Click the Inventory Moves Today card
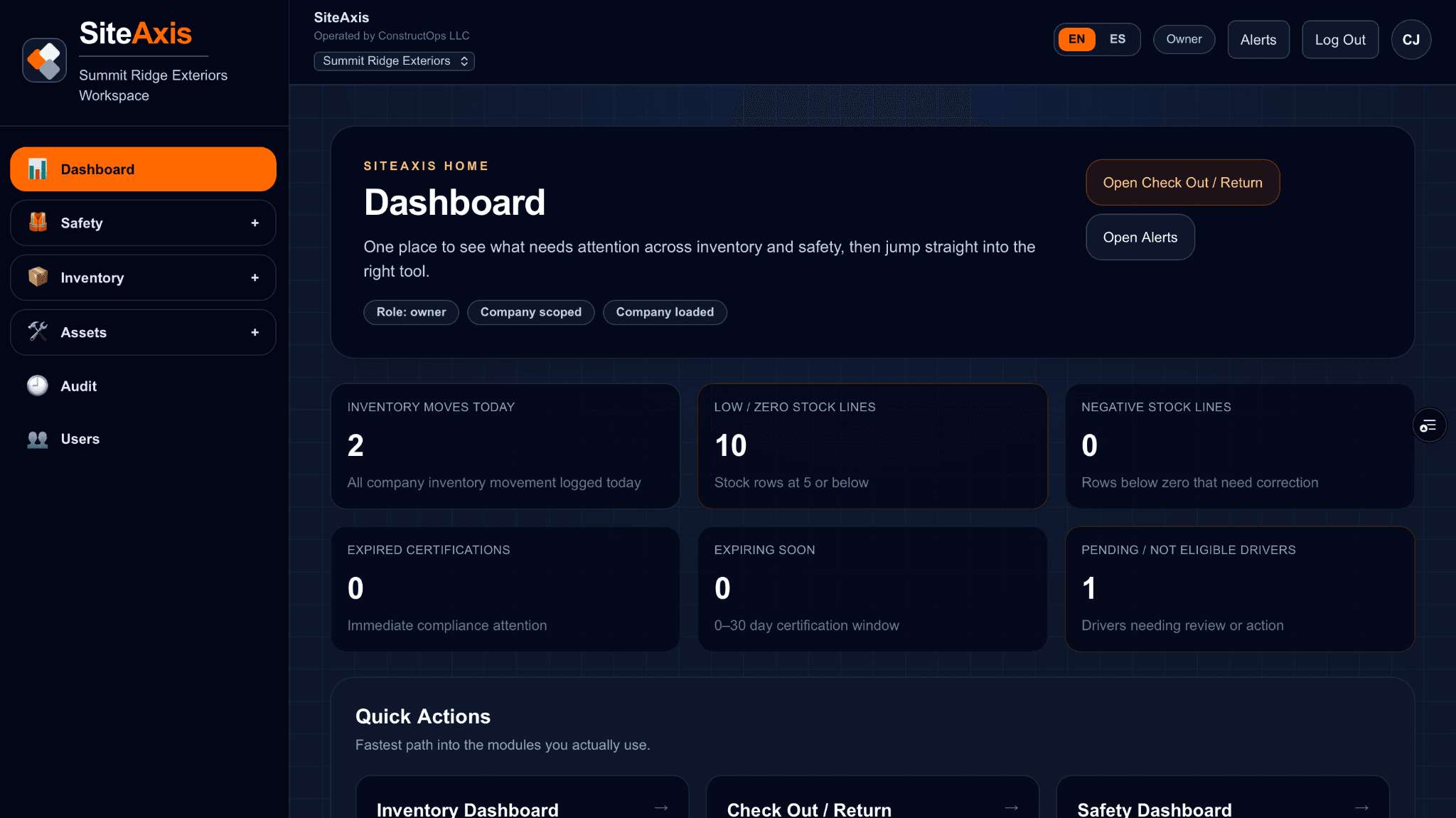The image size is (1456, 818). [505, 446]
